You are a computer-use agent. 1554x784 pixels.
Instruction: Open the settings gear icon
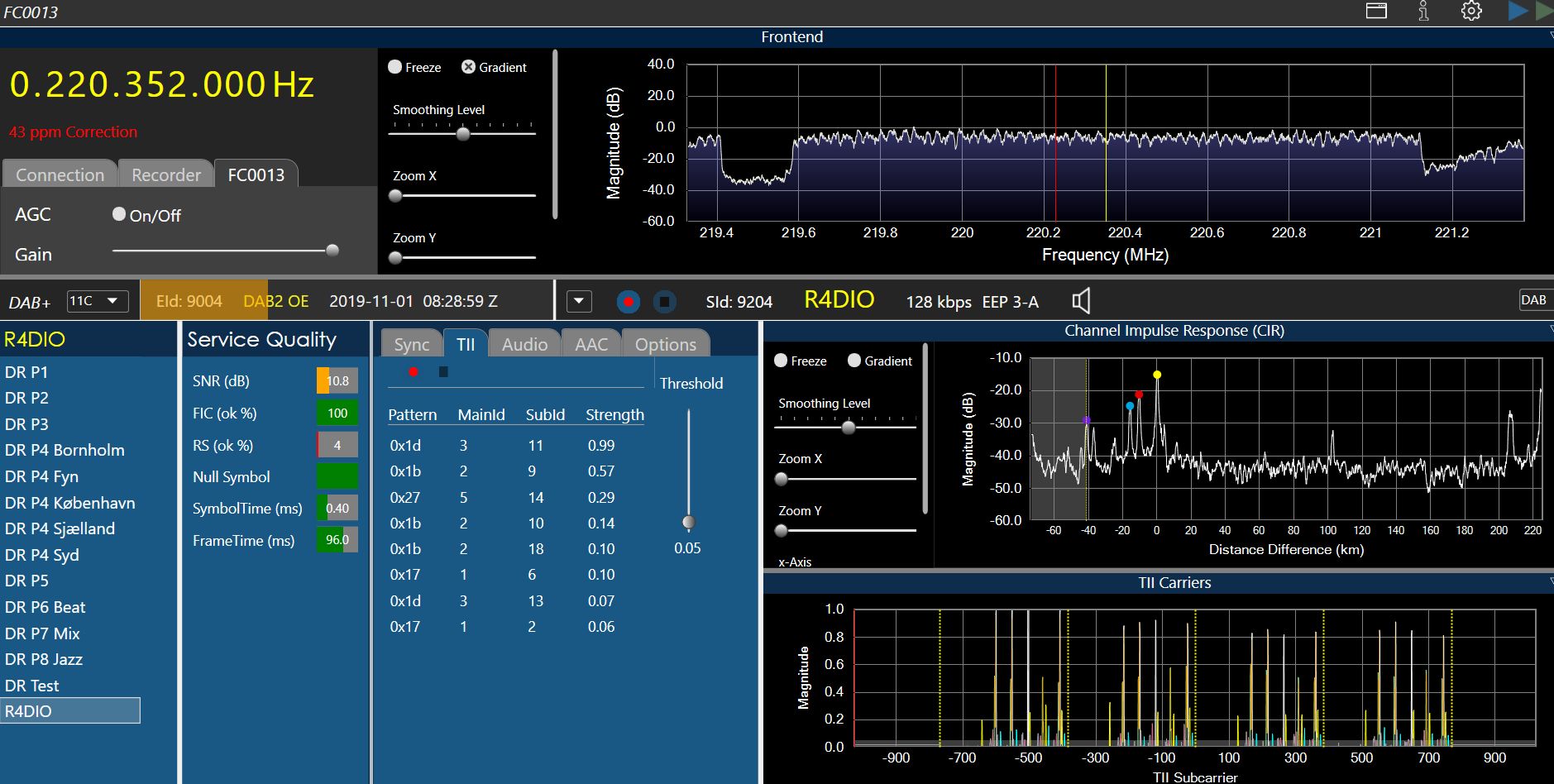(x=1471, y=12)
